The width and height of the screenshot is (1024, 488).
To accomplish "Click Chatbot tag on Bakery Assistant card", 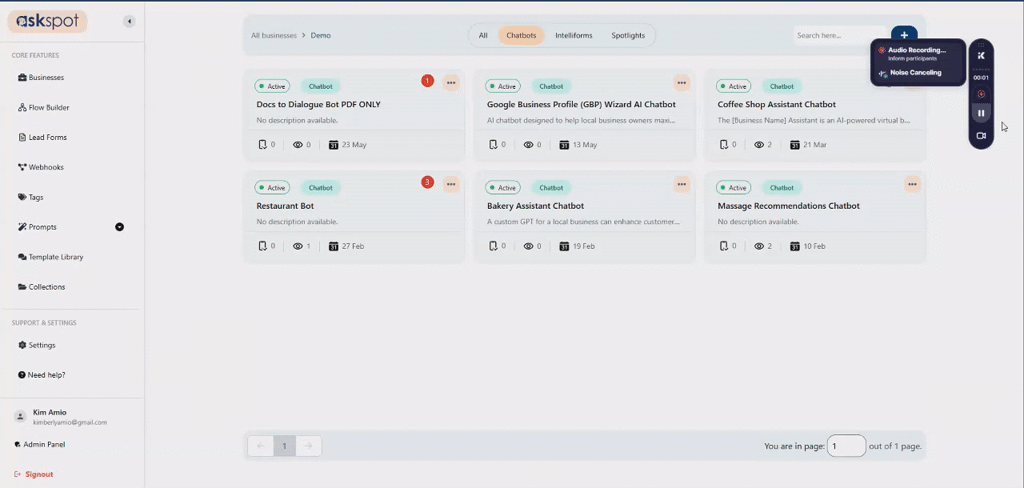I will click(x=551, y=187).
